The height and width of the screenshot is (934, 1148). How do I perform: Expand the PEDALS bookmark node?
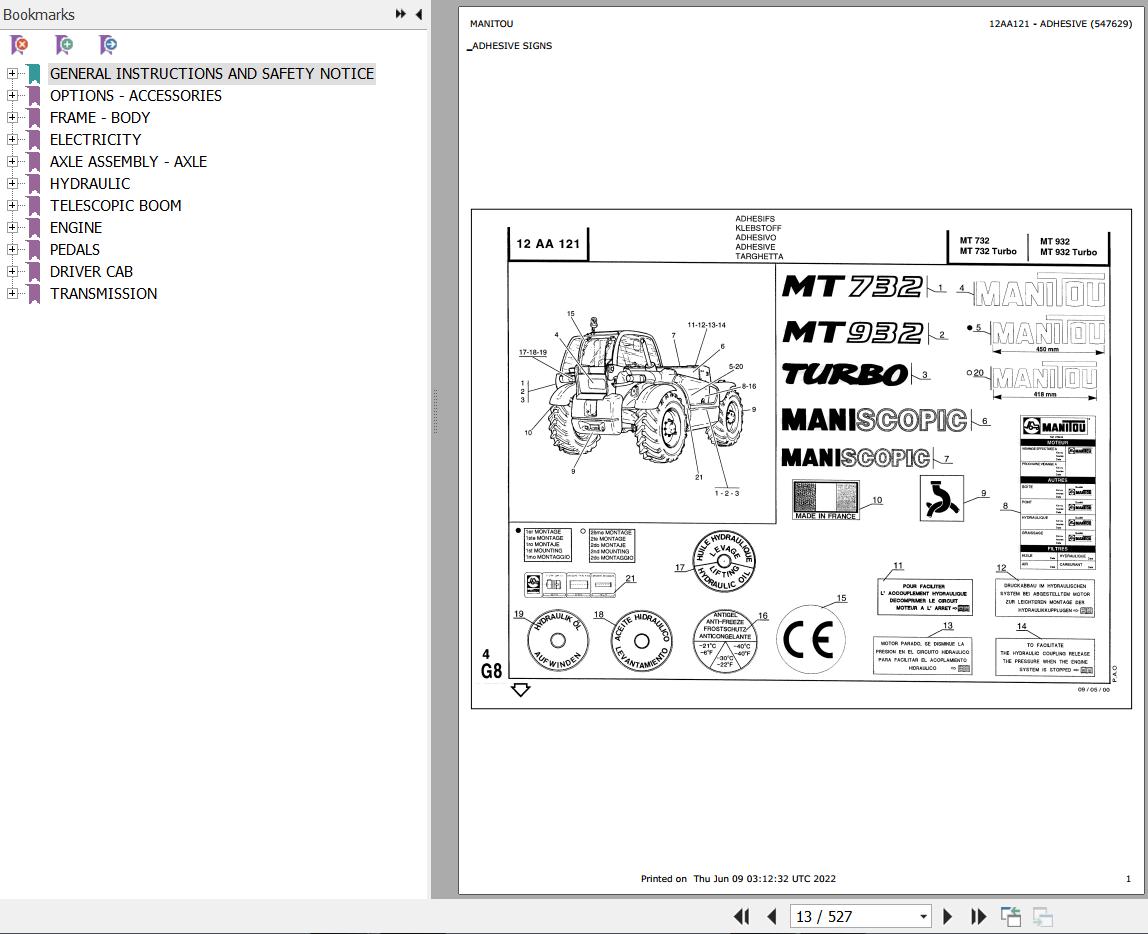pos(12,249)
